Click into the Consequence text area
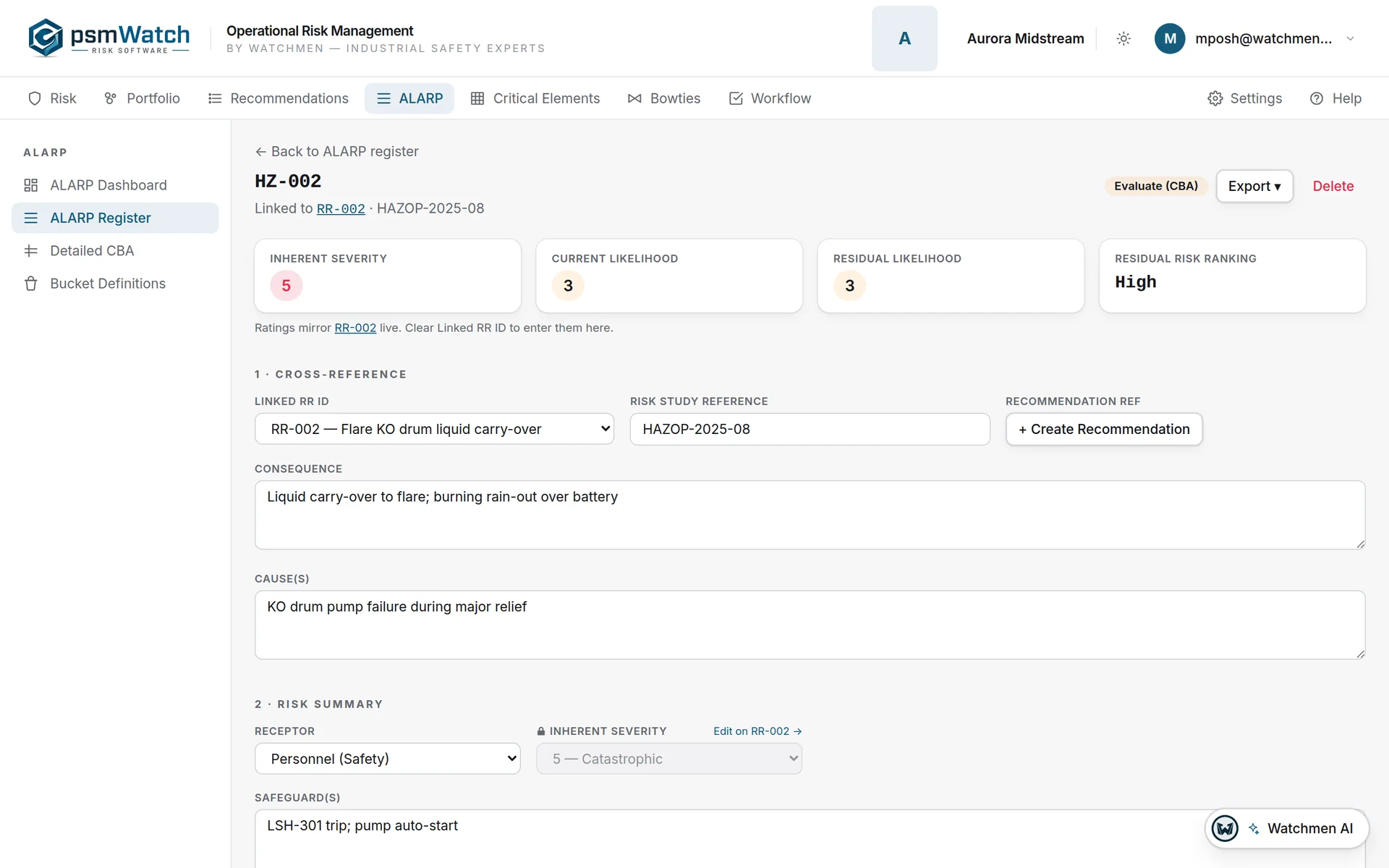This screenshot has height=868, width=1389. pos(810,515)
